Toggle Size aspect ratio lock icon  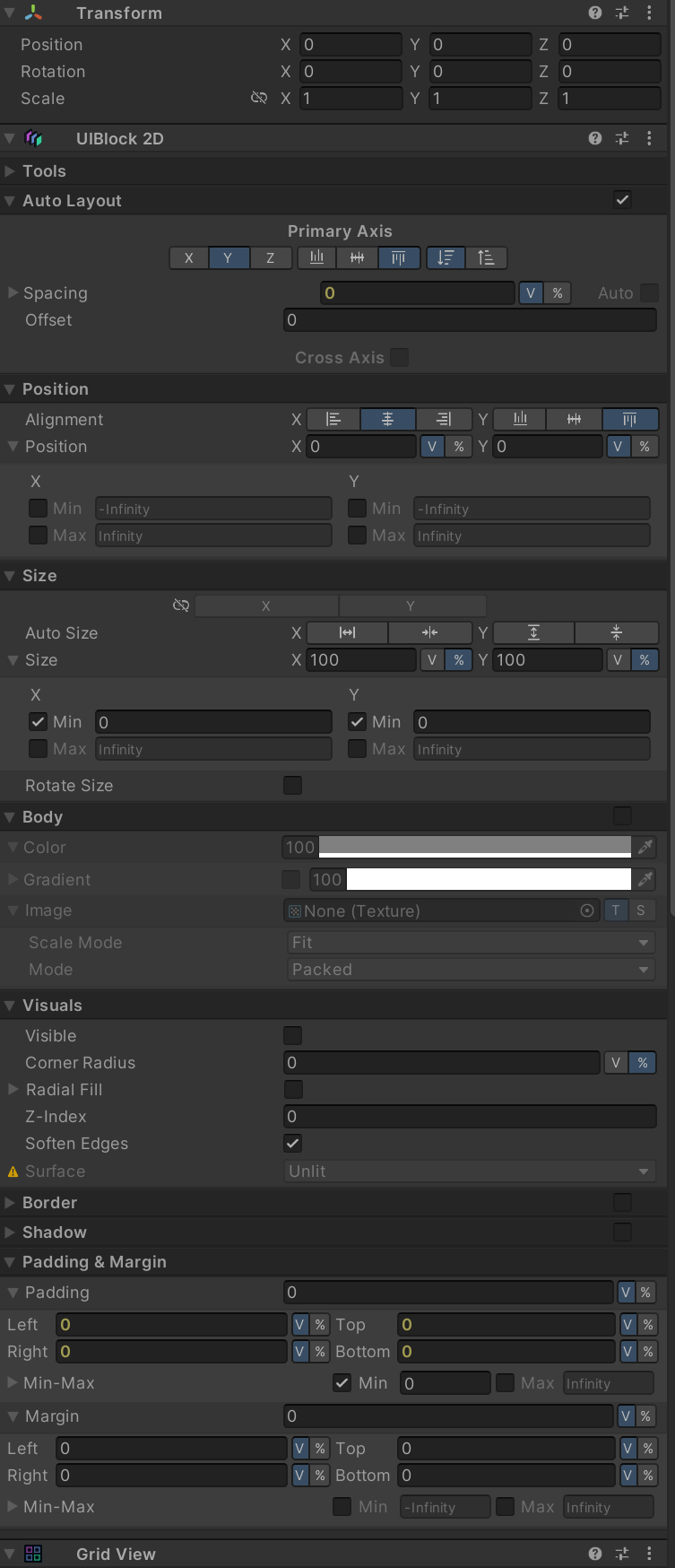[x=181, y=605]
